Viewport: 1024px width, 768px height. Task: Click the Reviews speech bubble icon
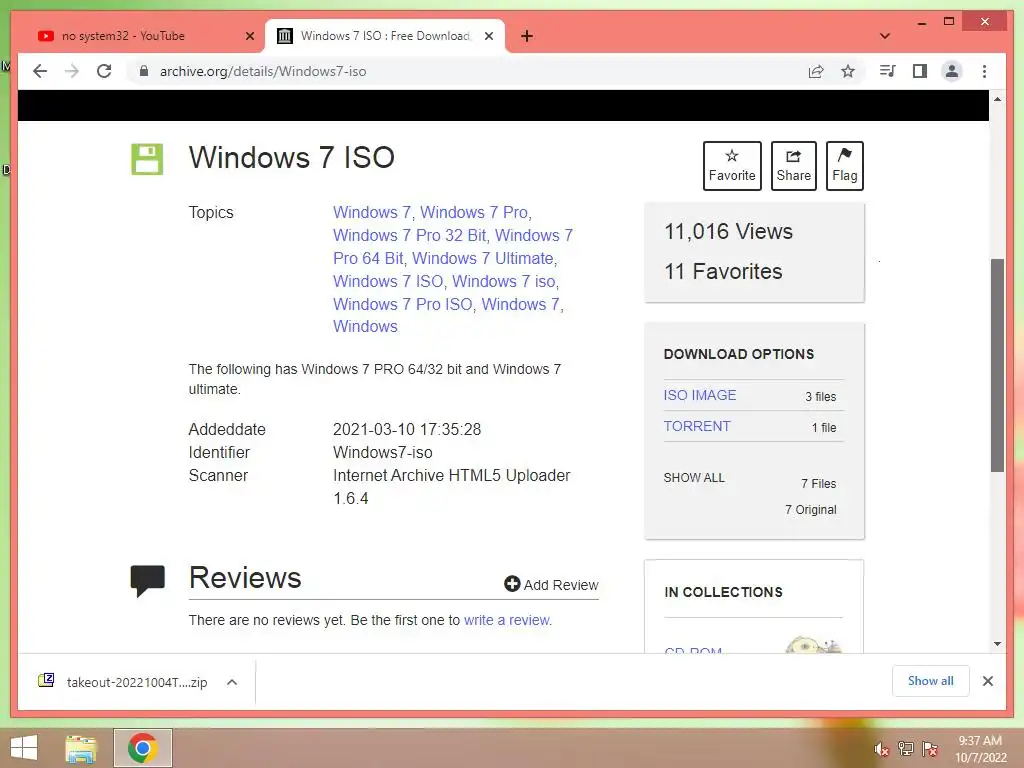pyautogui.click(x=148, y=581)
